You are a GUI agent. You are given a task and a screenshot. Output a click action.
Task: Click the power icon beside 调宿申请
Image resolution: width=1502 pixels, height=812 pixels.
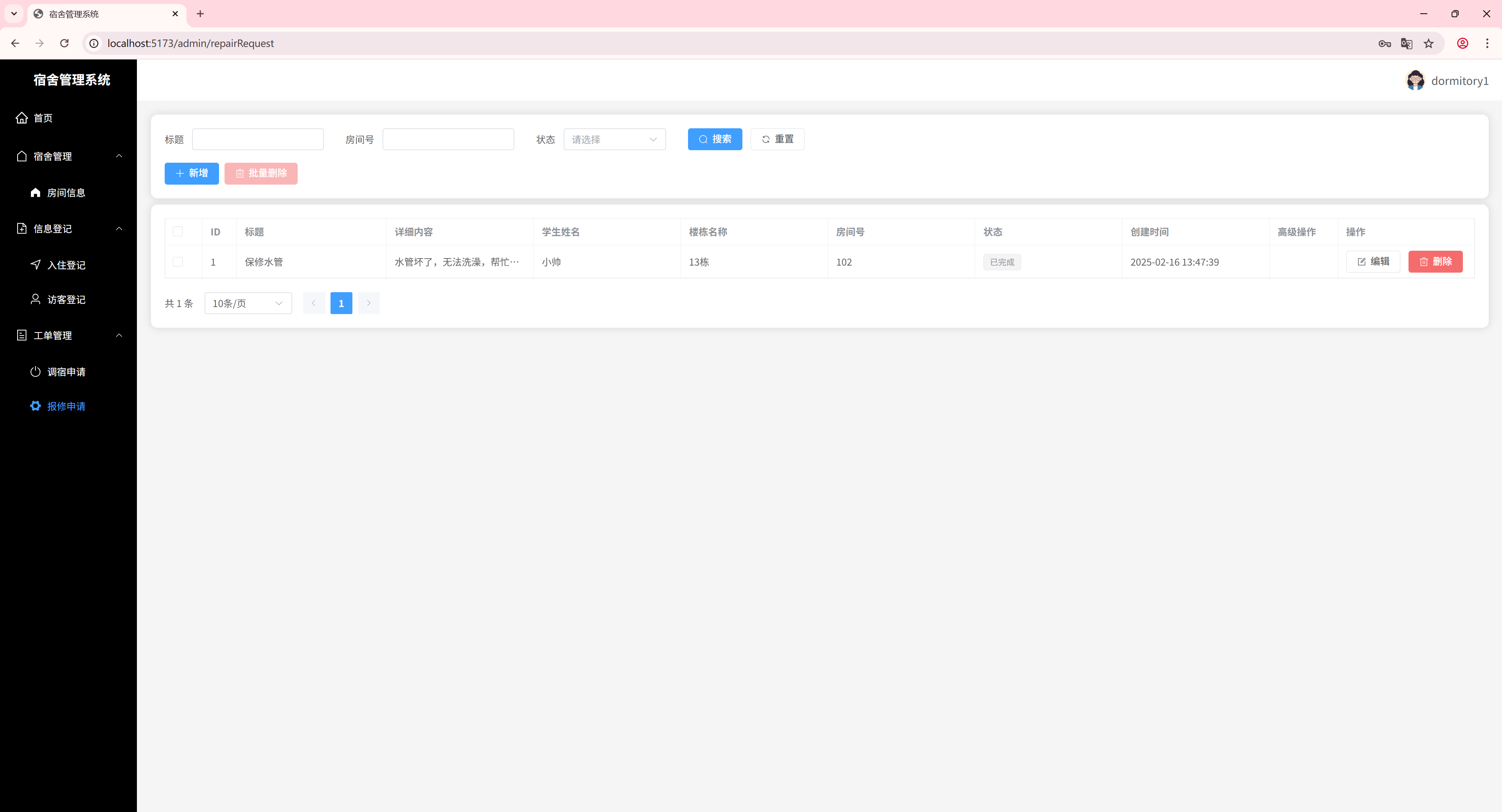[x=36, y=371]
